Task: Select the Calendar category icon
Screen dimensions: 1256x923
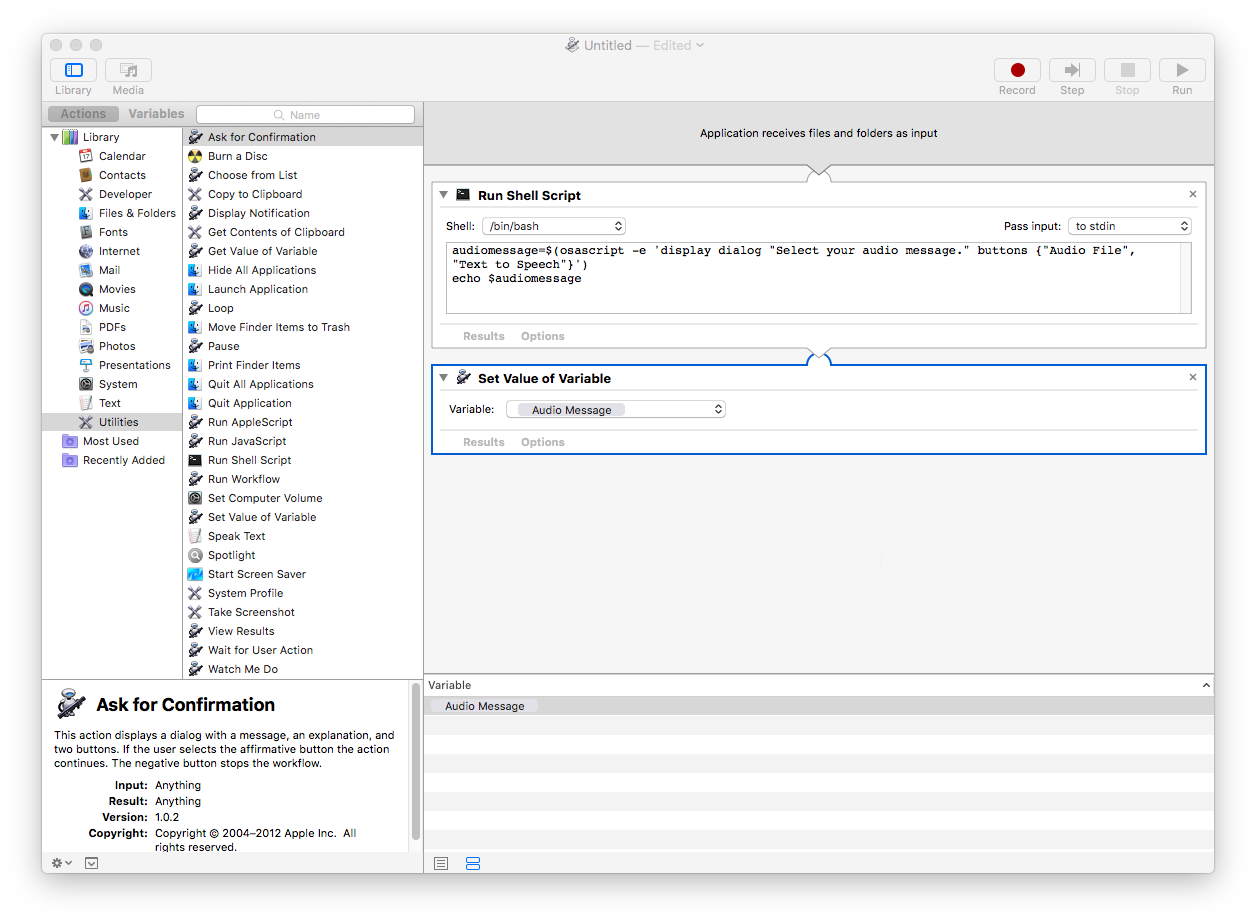Action: (86, 156)
